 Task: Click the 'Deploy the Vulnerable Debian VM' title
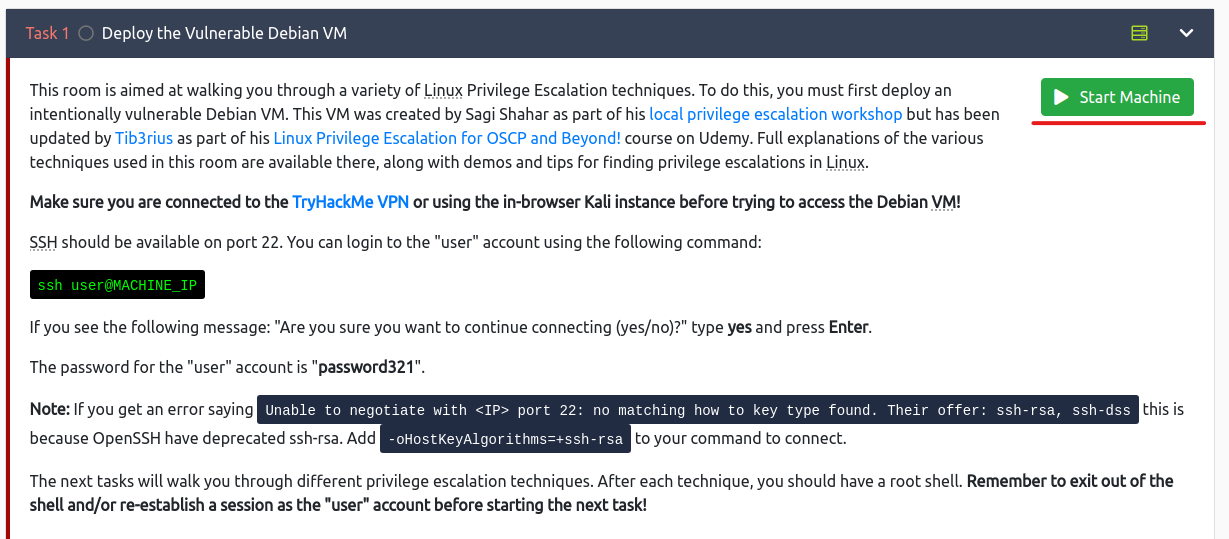coord(224,33)
